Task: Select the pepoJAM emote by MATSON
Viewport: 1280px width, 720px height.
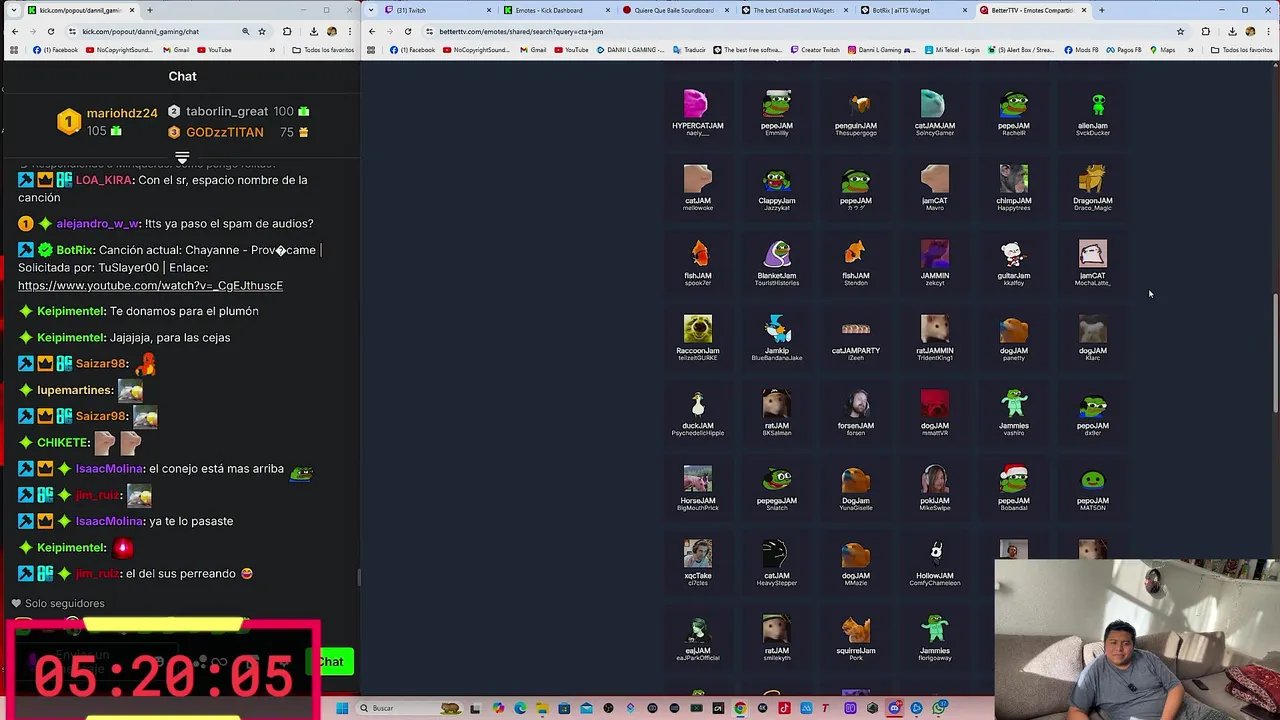Action: [x=1093, y=487]
